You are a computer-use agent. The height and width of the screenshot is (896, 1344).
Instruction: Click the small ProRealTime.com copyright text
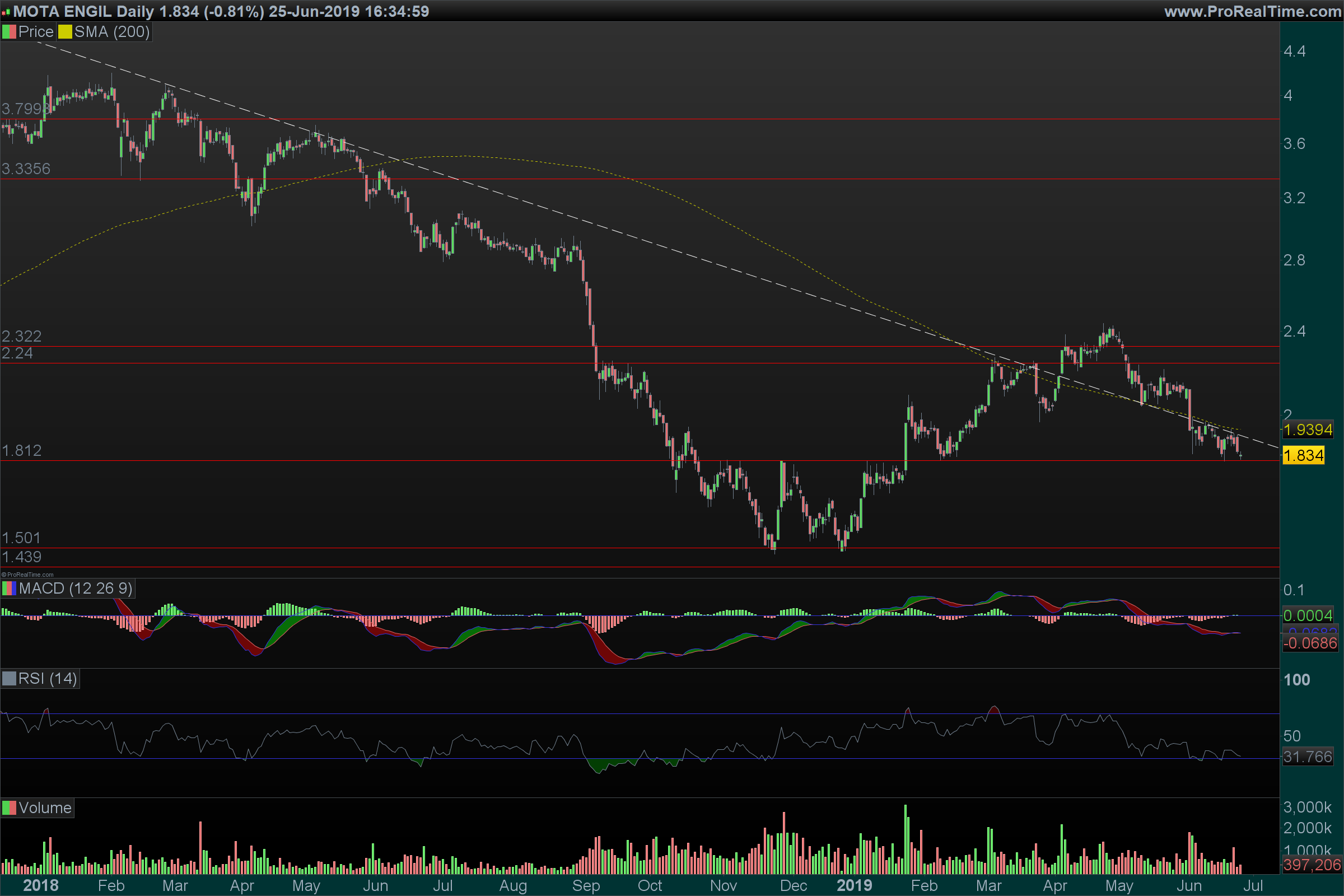click(27, 575)
